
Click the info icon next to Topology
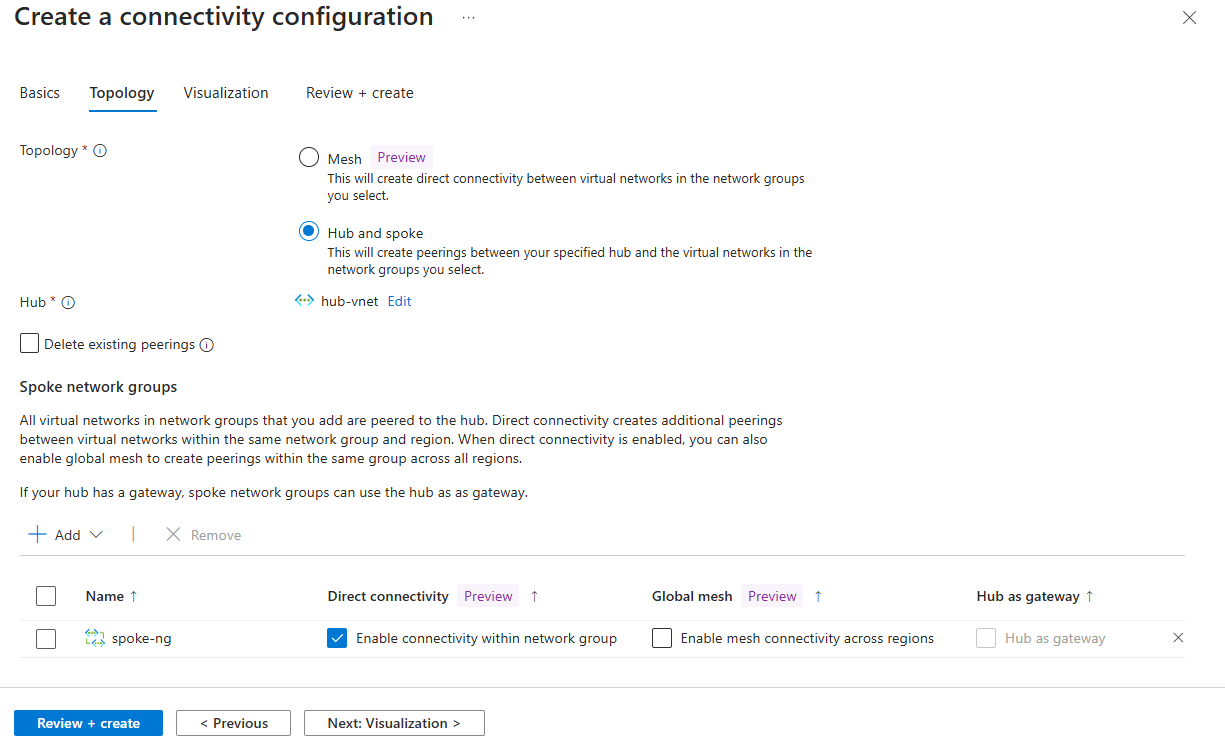tap(99, 150)
